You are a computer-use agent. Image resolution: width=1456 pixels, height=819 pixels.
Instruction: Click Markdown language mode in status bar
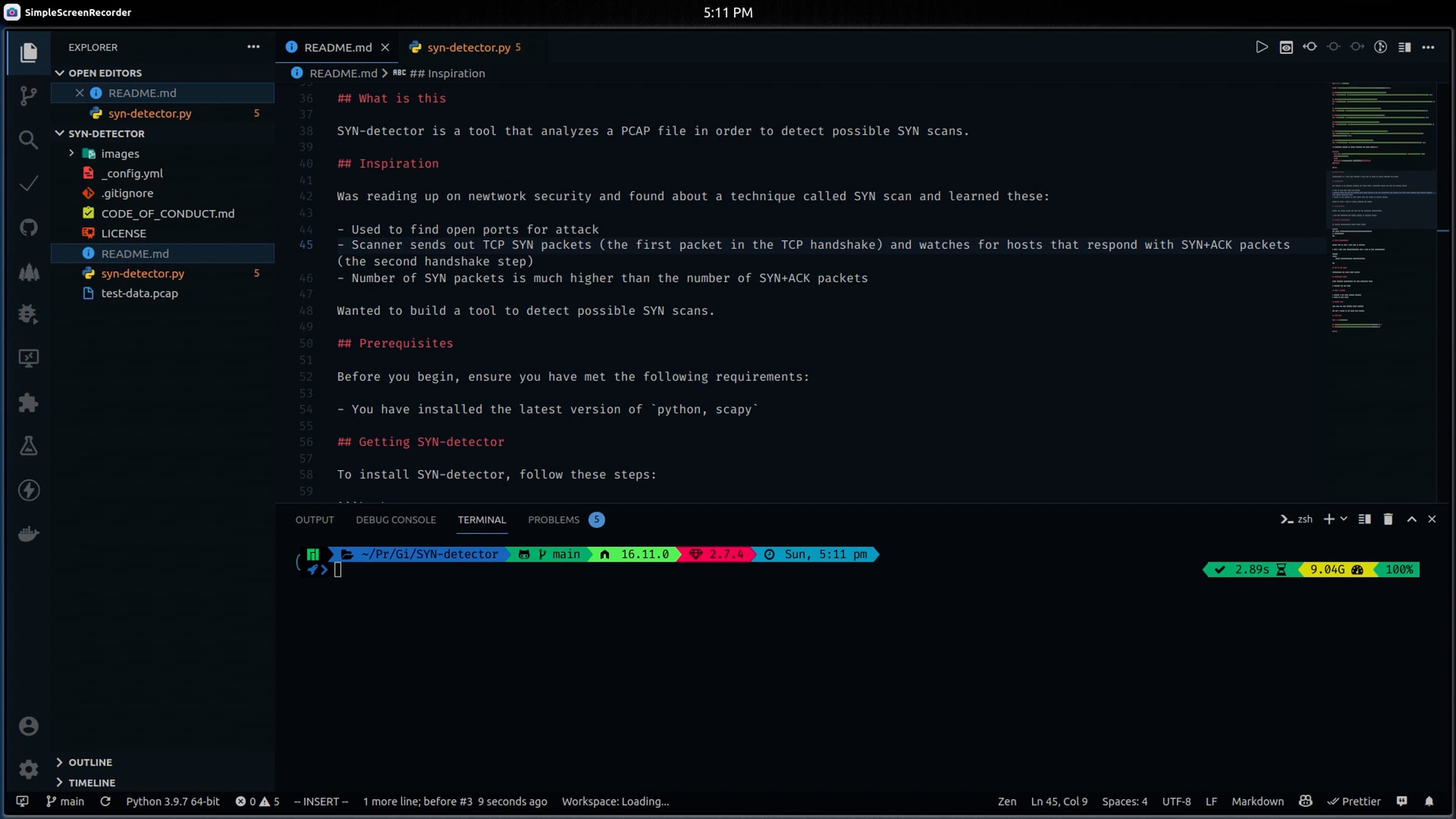tap(1257, 801)
